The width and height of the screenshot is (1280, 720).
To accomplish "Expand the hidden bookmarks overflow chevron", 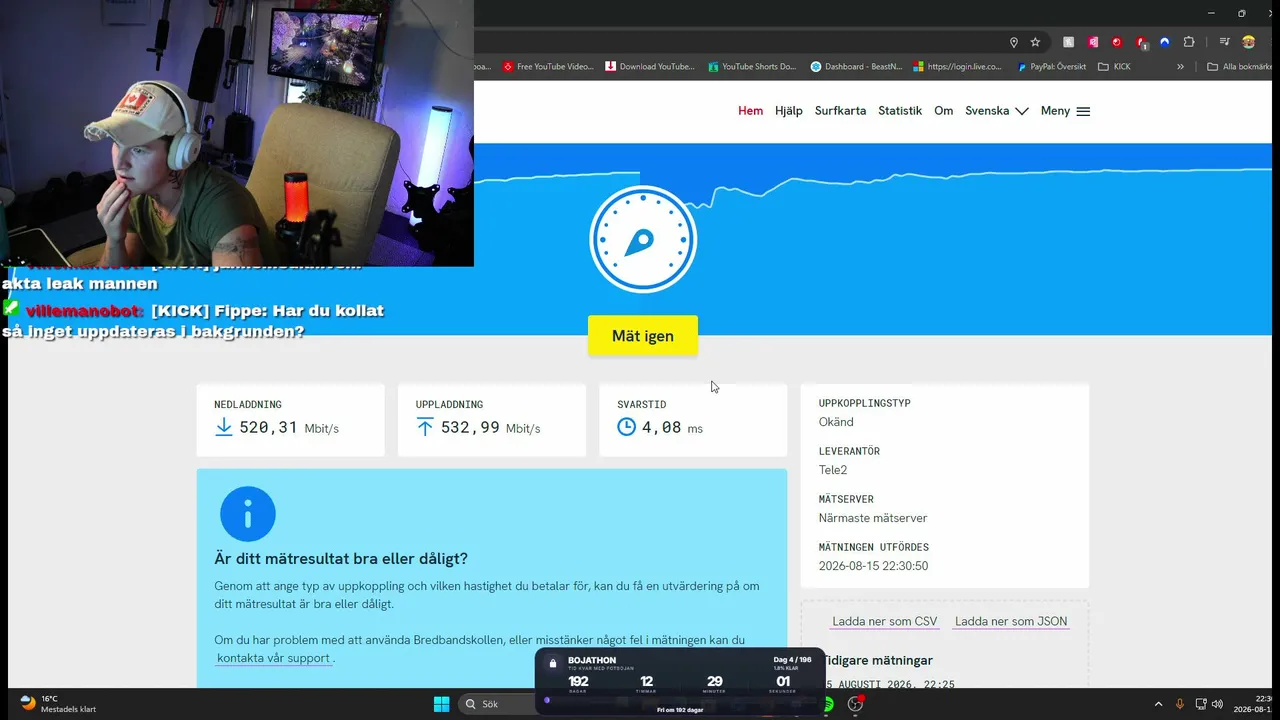I will 1180,67.
